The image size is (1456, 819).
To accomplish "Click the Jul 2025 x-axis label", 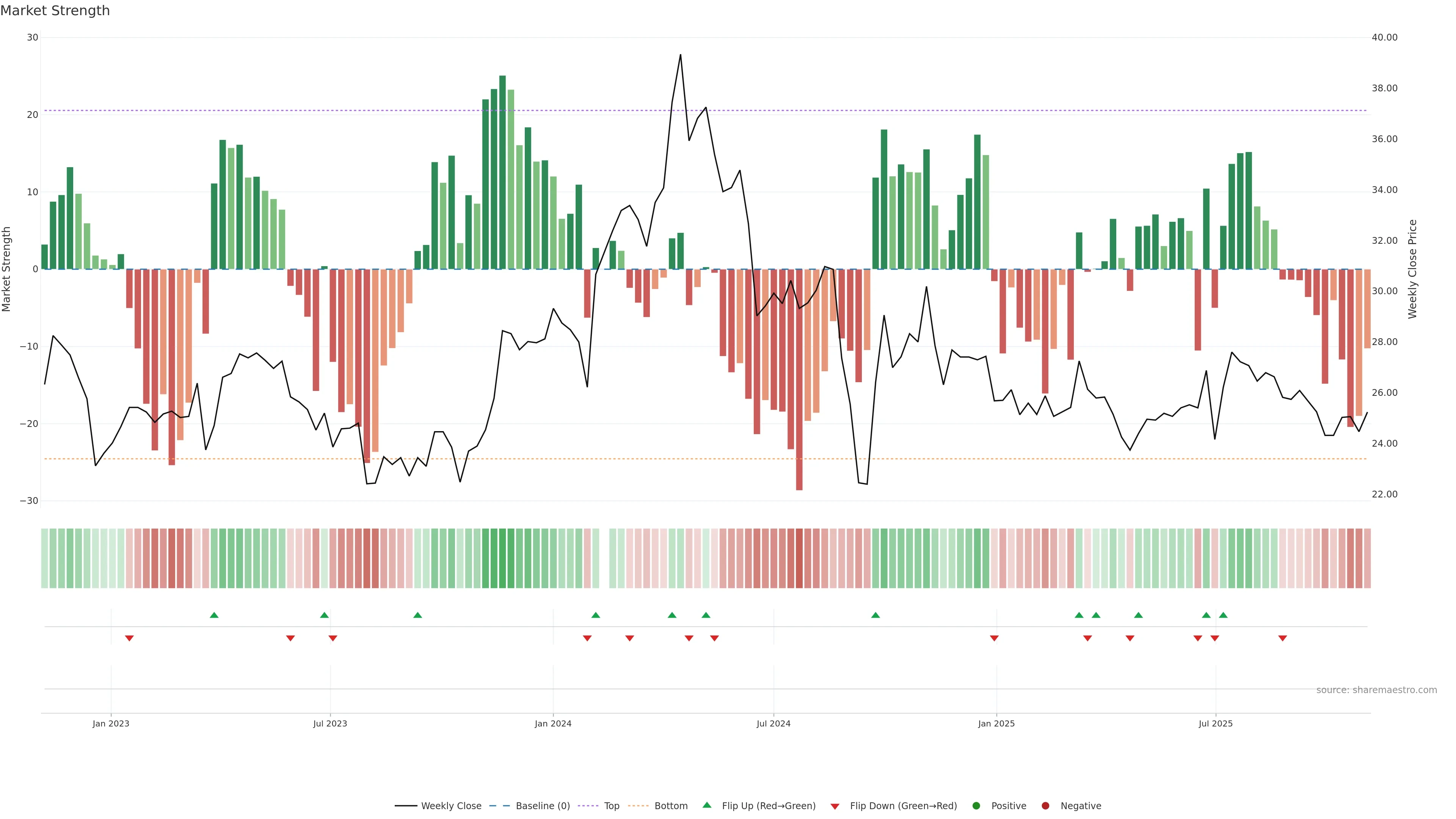I will [1215, 723].
